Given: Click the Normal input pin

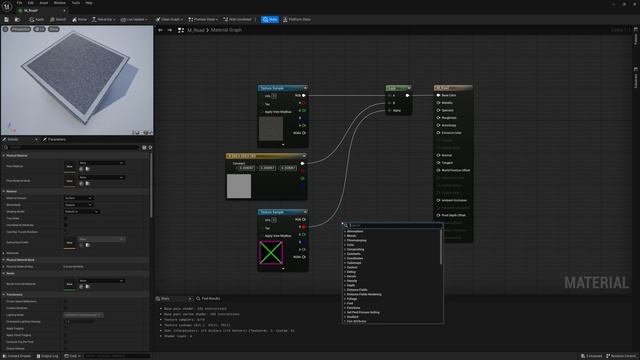Looking at the screenshot, I should pyautogui.click(x=438, y=155).
